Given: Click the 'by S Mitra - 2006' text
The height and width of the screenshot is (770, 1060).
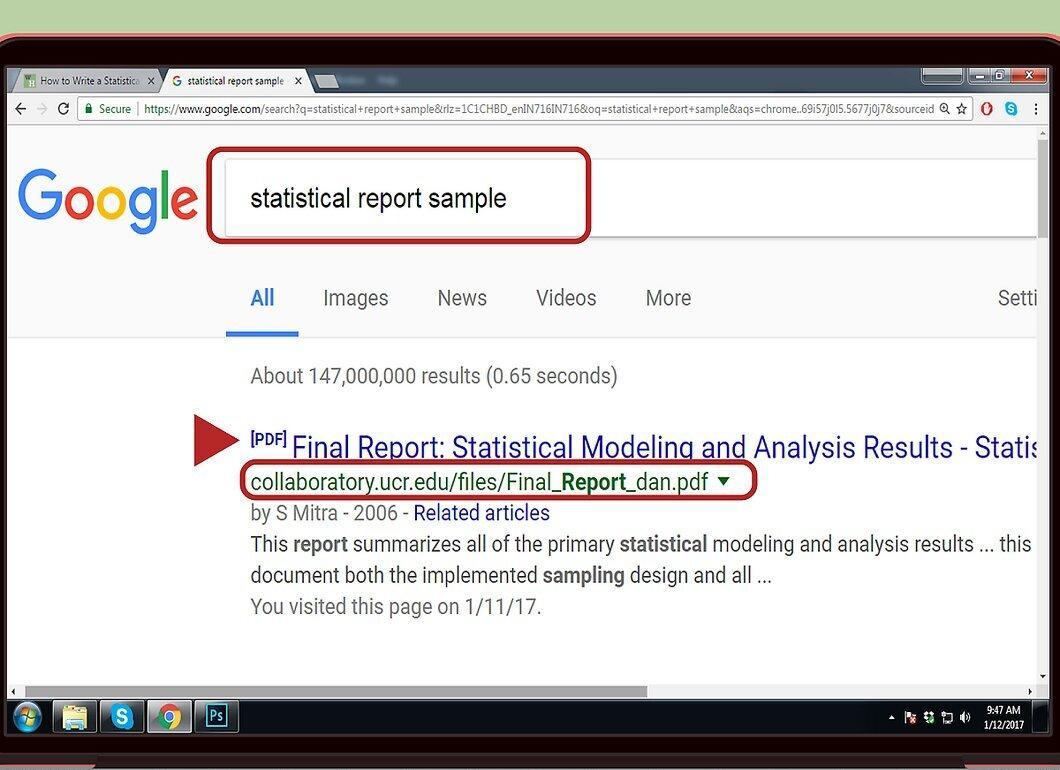Looking at the screenshot, I should tap(324, 513).
